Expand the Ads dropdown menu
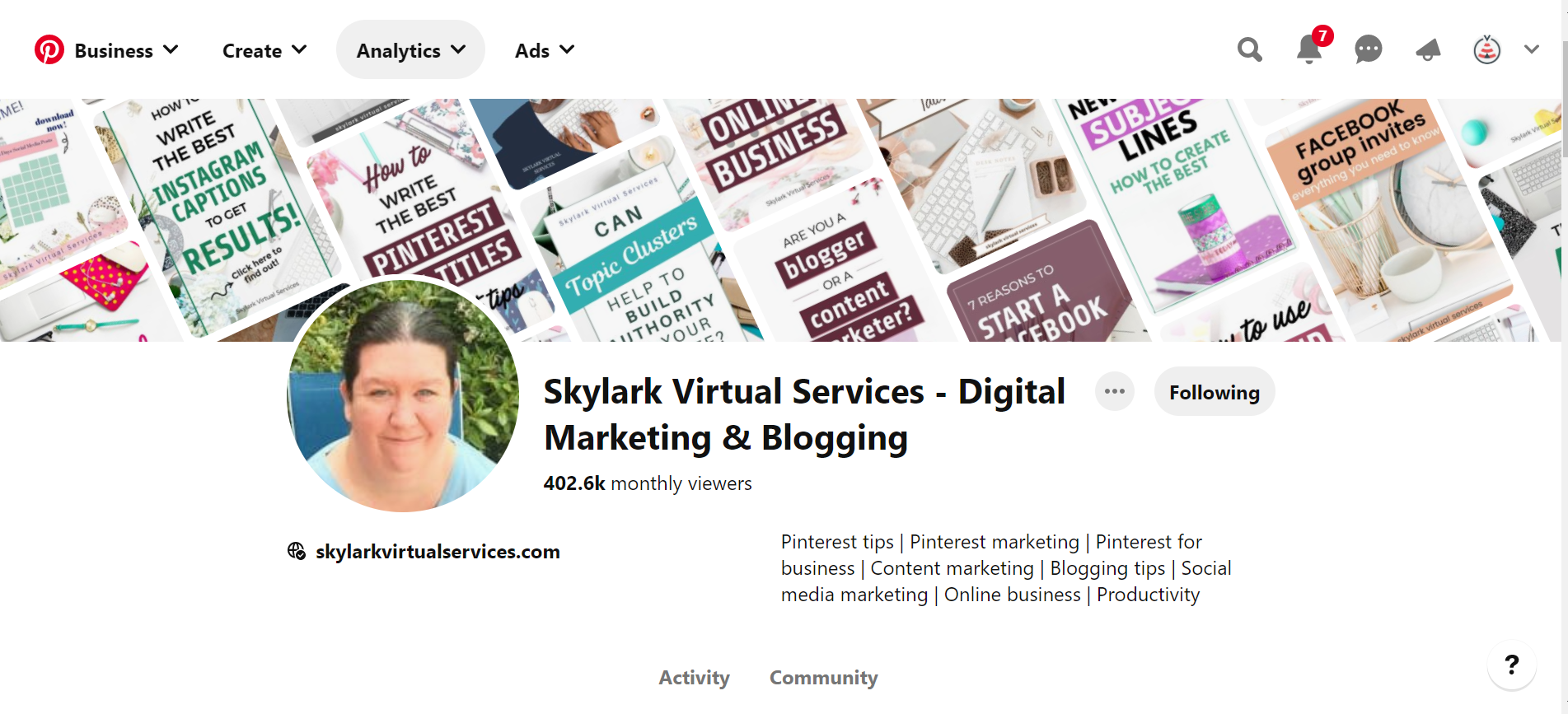This screenshot has width=1568, height=714. pos(545,50)
